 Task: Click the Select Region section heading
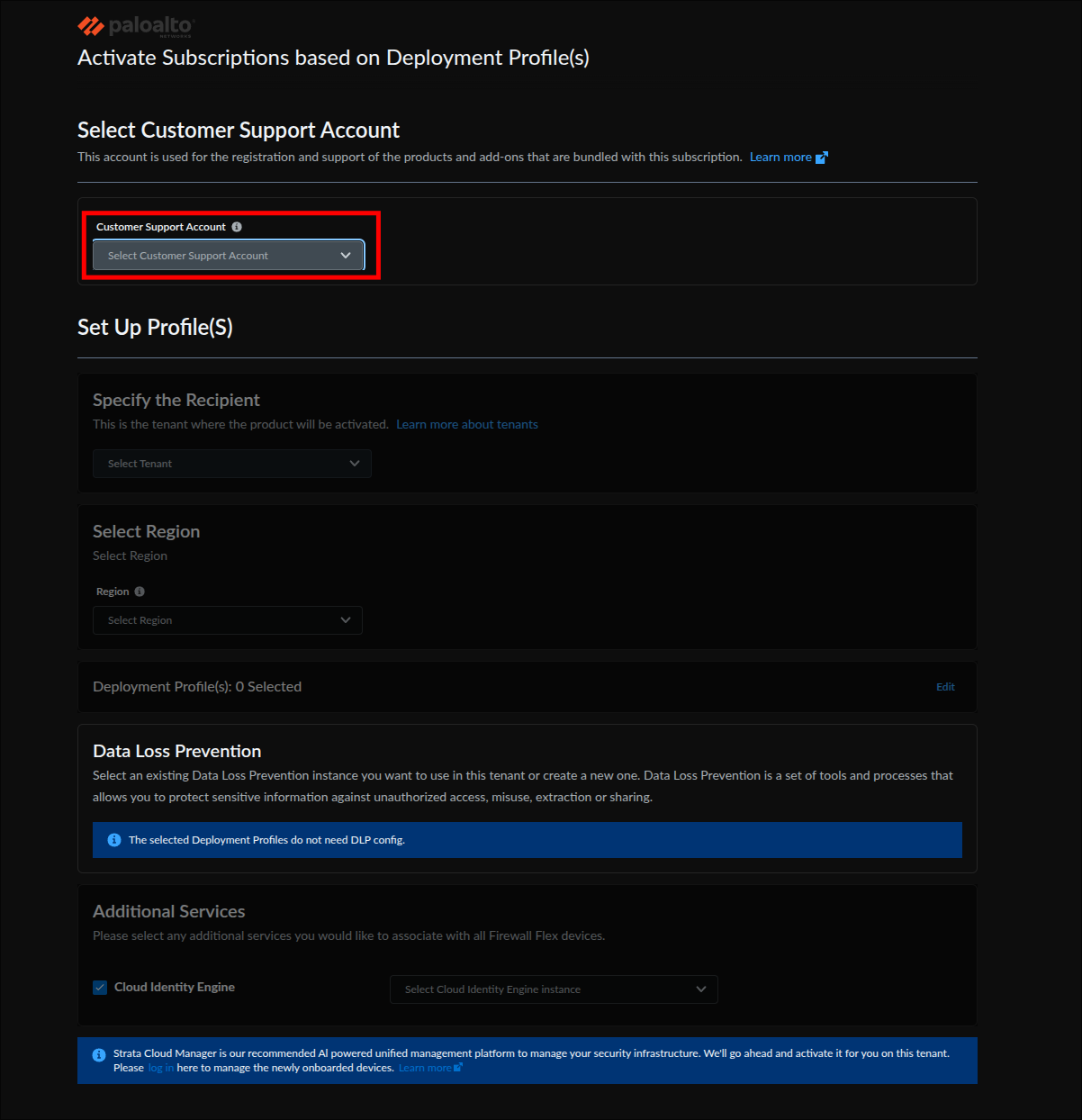pos(147,531)
